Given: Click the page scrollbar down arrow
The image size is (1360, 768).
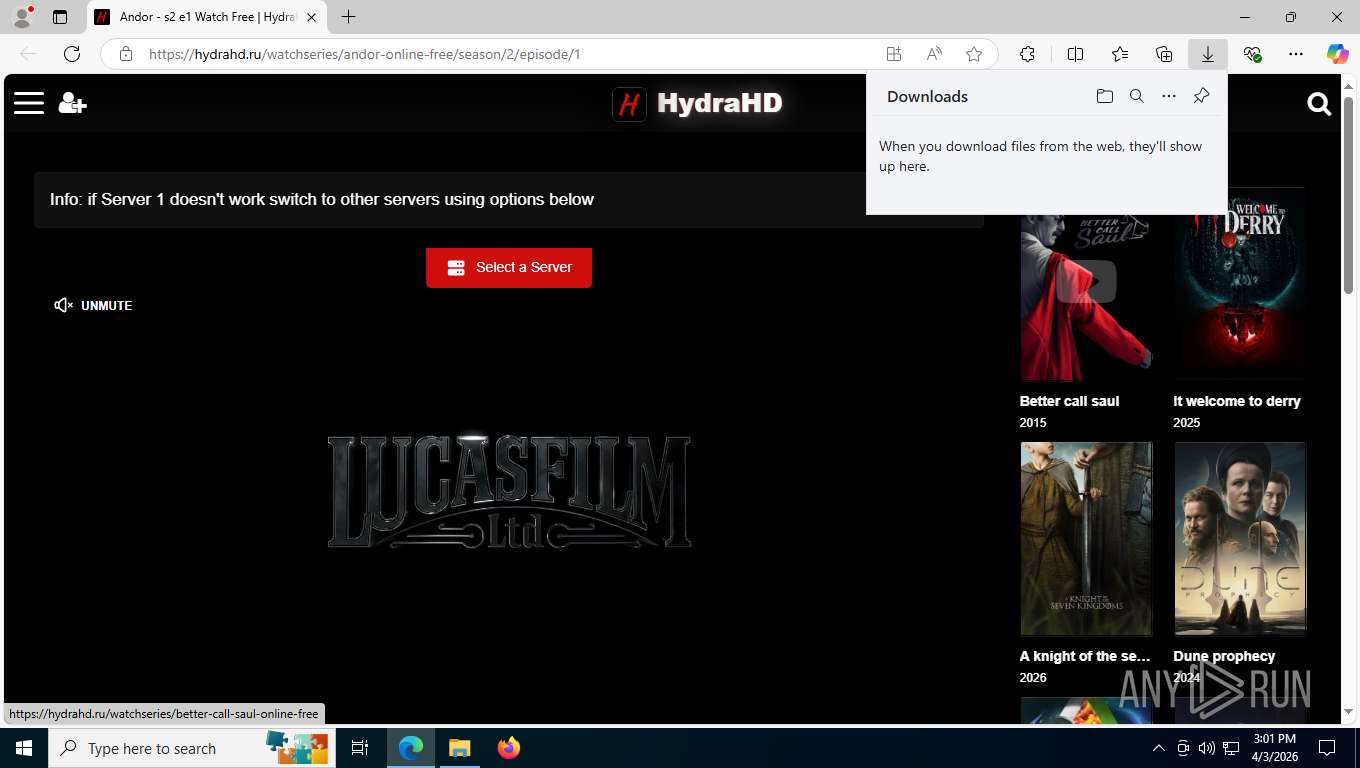Looking at the screenshot, I should click(x=1349, y=711).
